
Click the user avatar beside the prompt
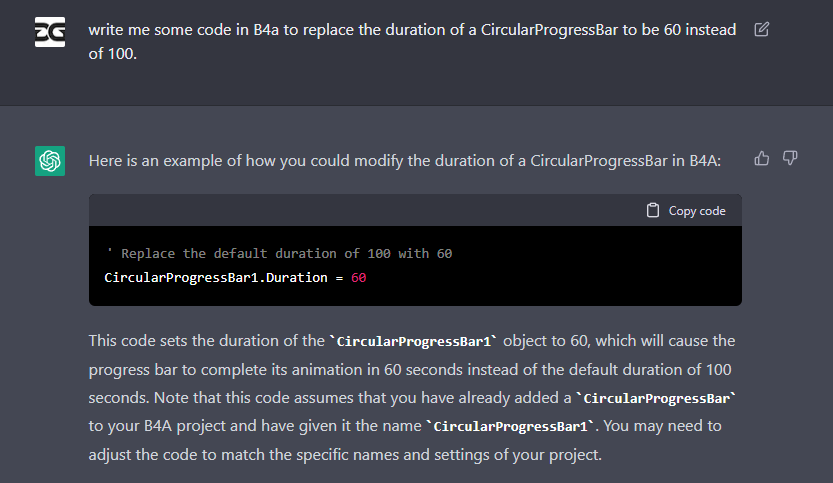[50, 33]
